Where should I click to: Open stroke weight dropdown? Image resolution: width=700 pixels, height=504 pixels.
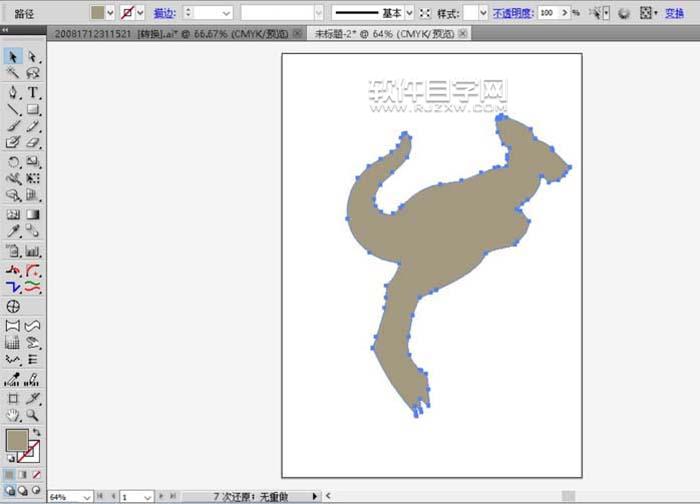click(x=226, y=13)
